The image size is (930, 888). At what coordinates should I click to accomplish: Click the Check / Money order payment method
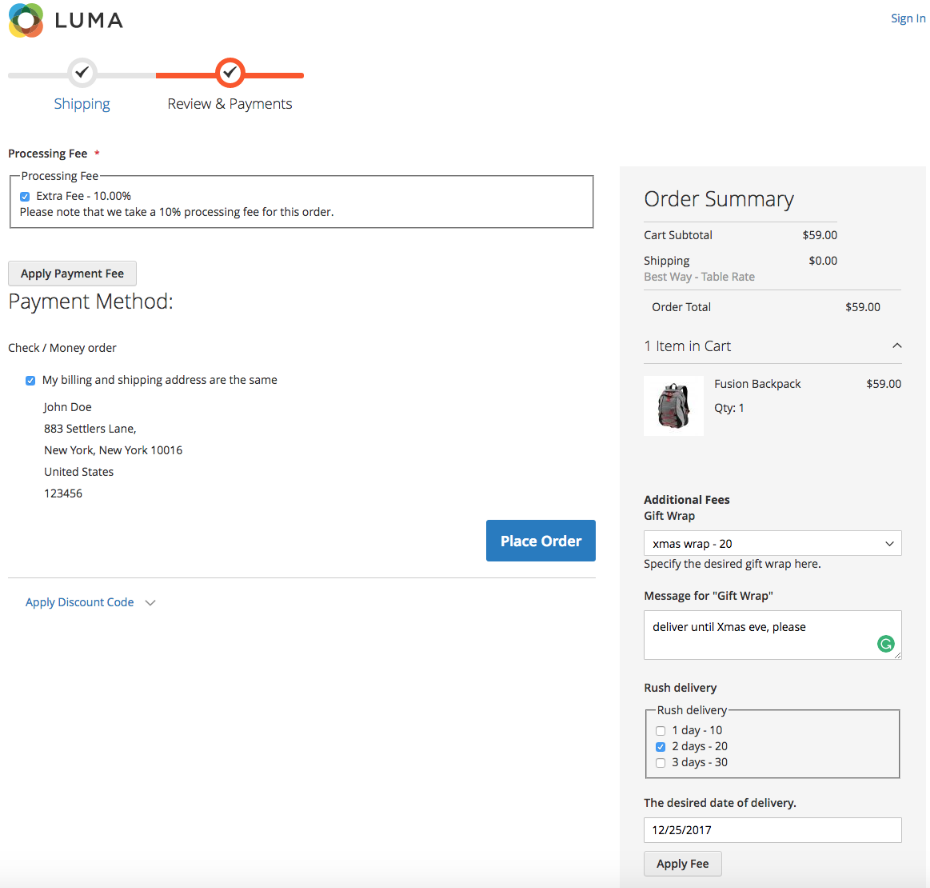coord(62,348)
